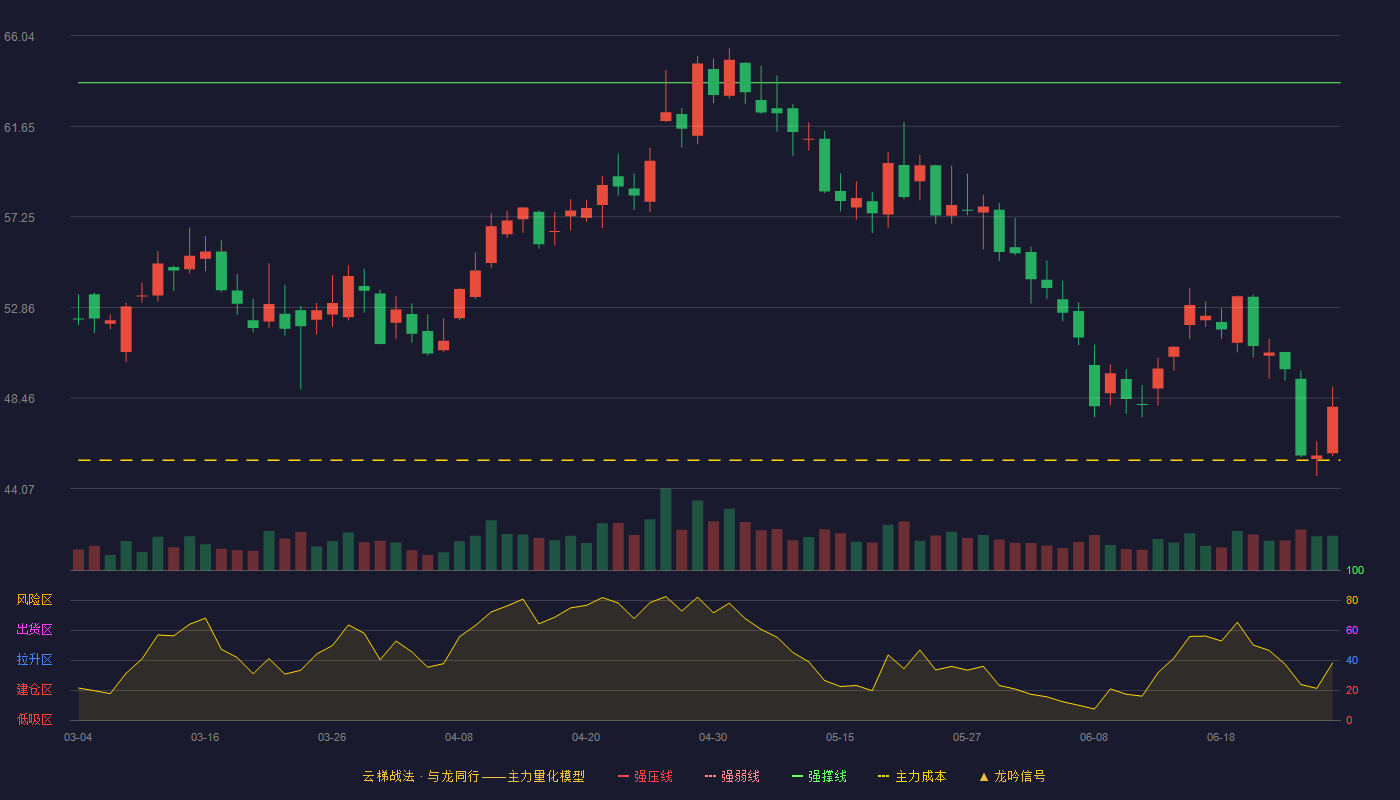Viewport: 1400px width, 800px height.
Task: Click the 60 value on the indicator axis
Action: [x=1352, y=630]
